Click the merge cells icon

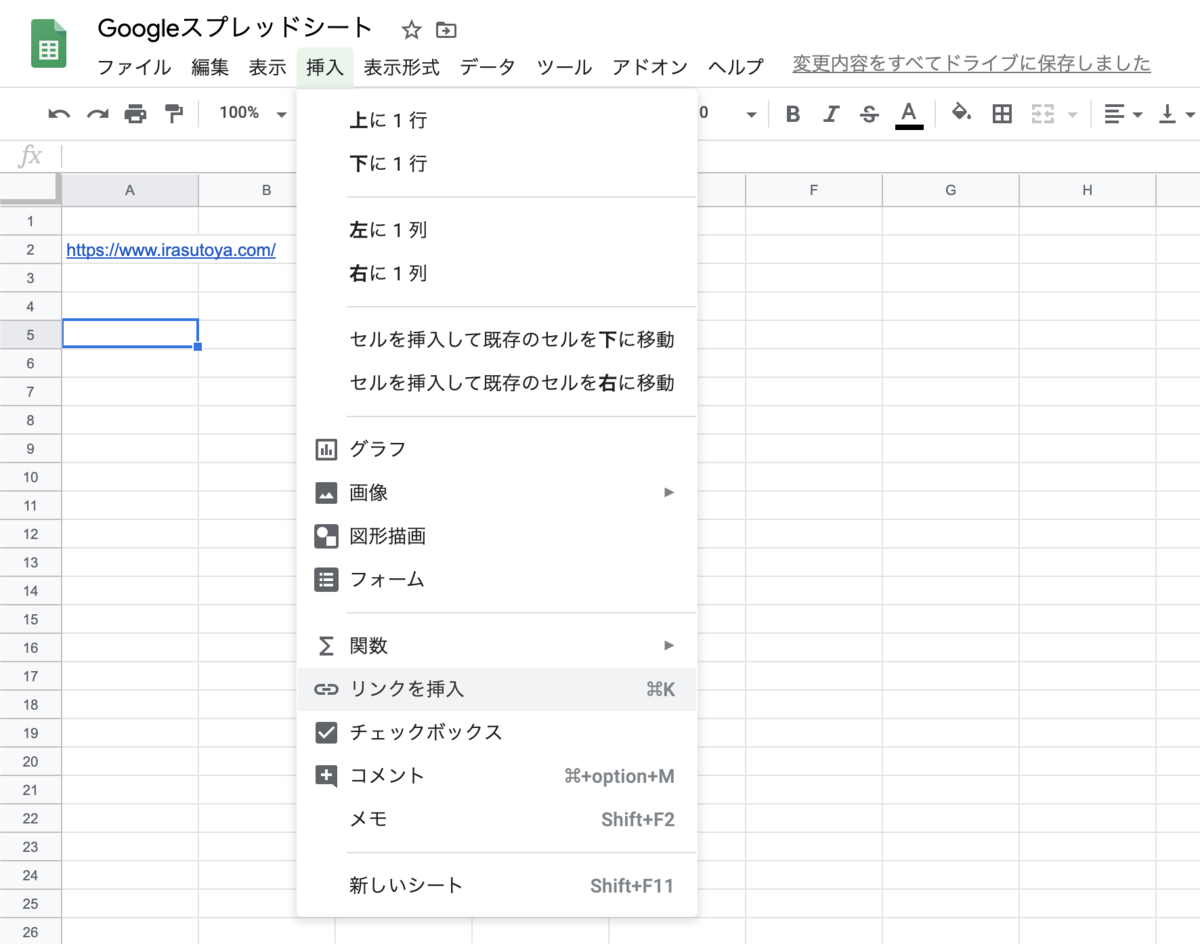tap(1043, 114)
